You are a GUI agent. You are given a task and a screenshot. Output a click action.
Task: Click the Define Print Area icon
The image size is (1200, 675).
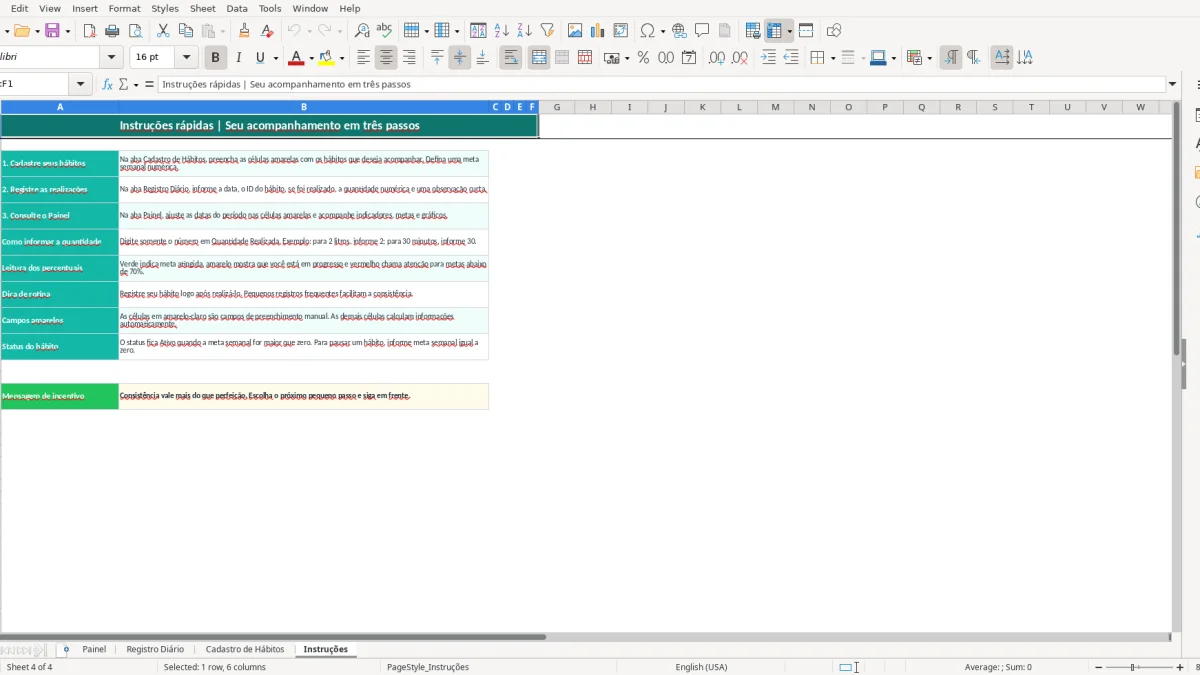pos(753,31)
